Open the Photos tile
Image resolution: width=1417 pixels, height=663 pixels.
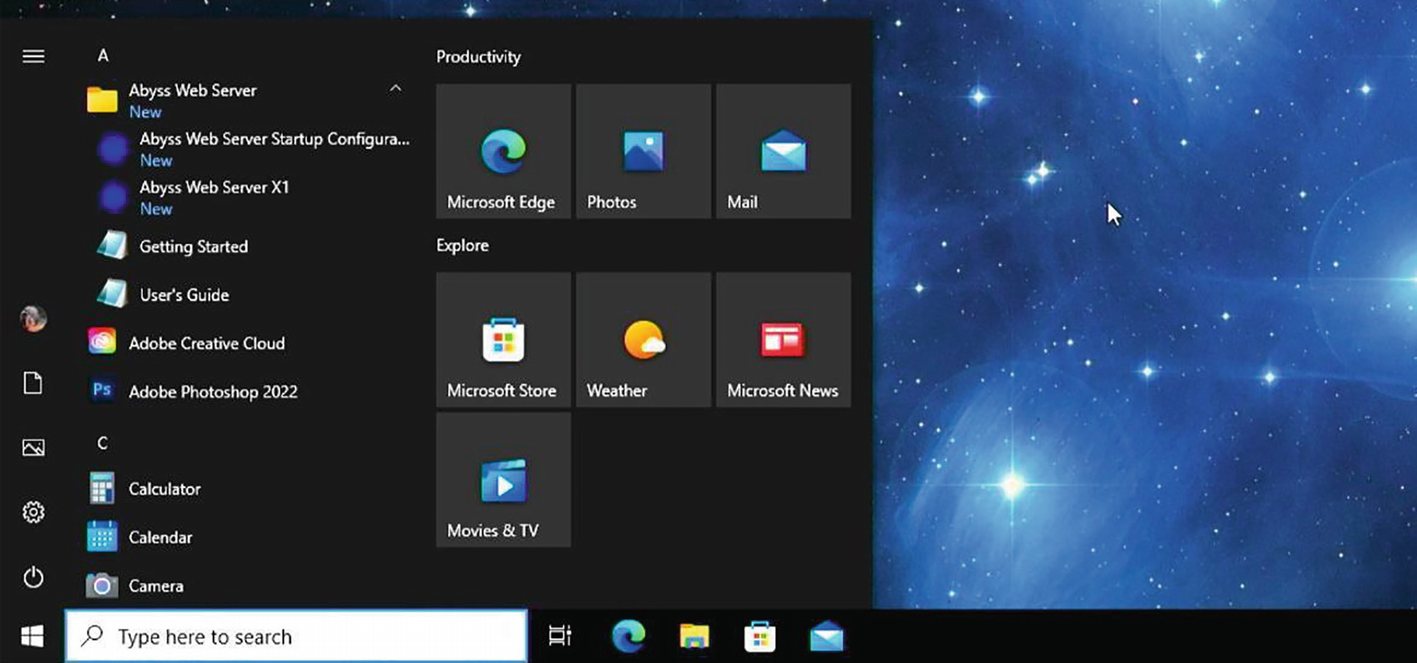[x=643, y=151]
